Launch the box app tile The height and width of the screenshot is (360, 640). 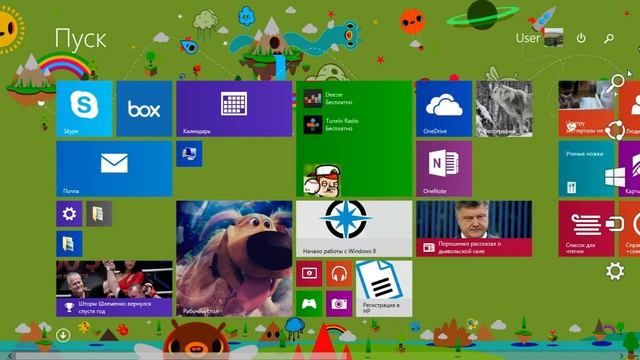pyautogui.click(x=144, y=109)
